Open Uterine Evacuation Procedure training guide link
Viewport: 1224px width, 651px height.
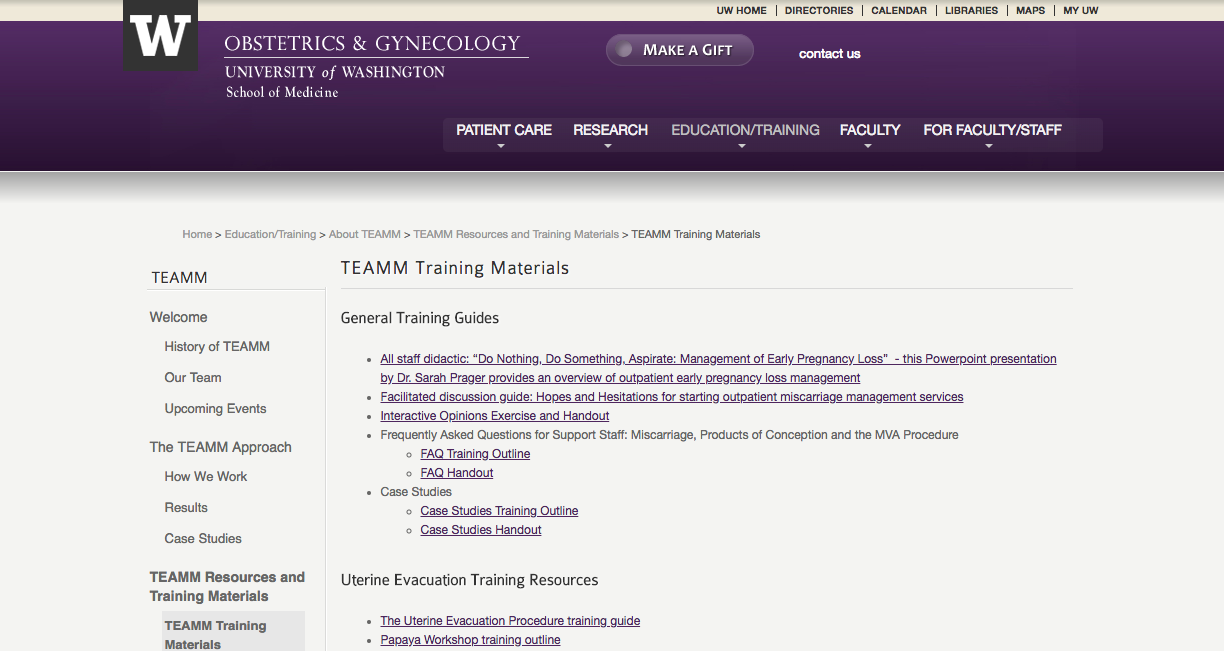(x=510, y=621)
